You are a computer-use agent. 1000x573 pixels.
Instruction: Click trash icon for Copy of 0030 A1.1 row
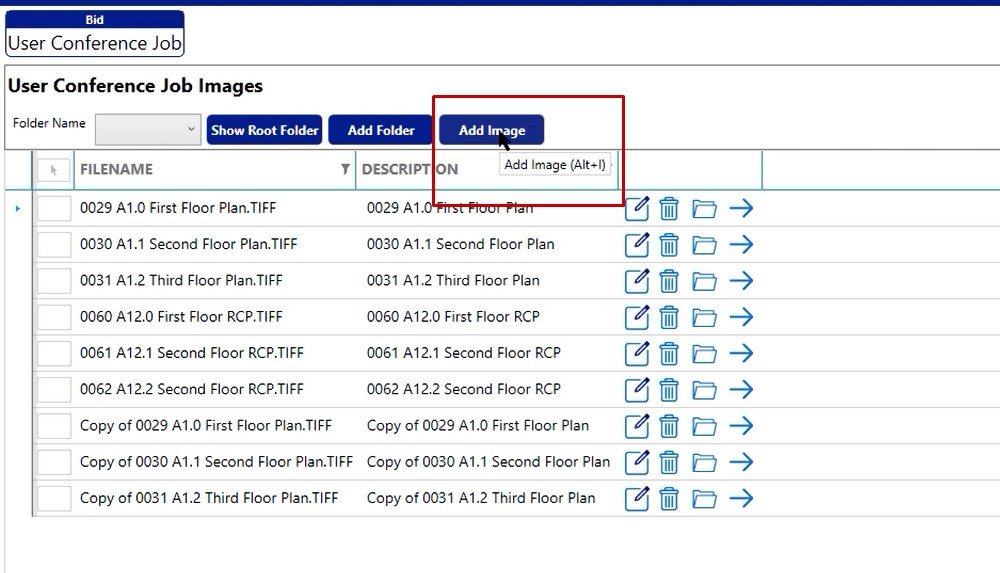(x=669, y=462)
